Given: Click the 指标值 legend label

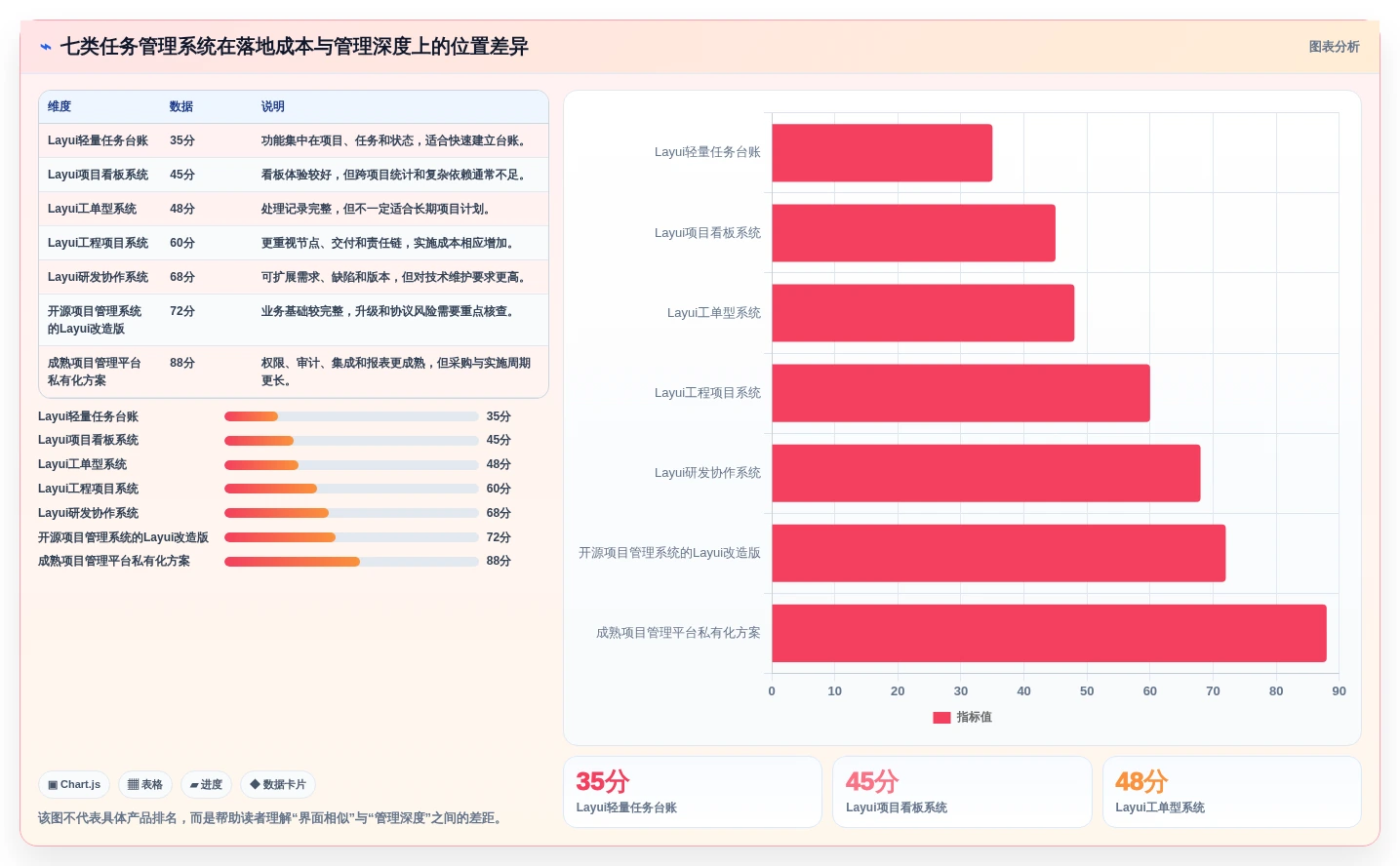Looking at the screenshot, I should [974, 717].
